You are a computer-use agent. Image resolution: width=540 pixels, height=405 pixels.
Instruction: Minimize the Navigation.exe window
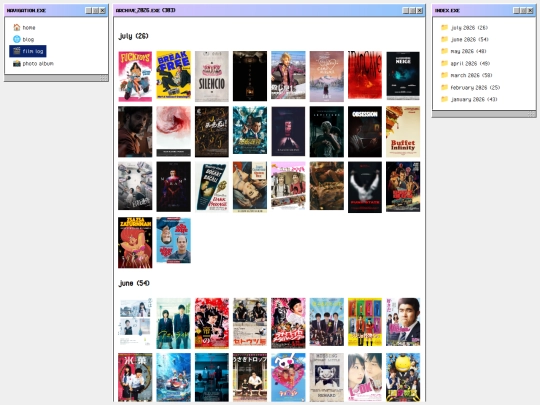pyautogui.click(x=88, y=10)
